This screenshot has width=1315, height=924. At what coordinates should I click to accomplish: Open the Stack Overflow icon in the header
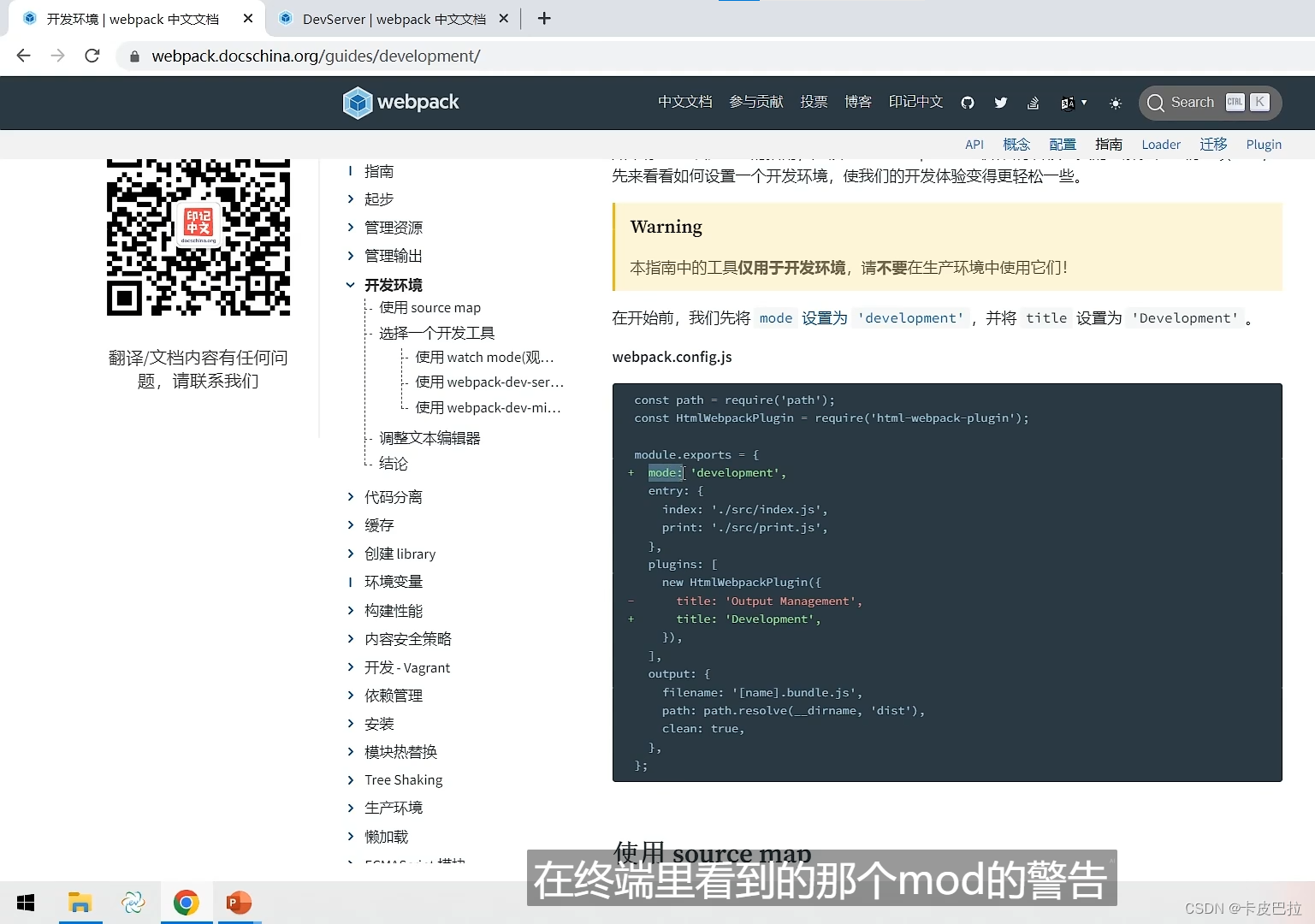(x=1034, y=103)
